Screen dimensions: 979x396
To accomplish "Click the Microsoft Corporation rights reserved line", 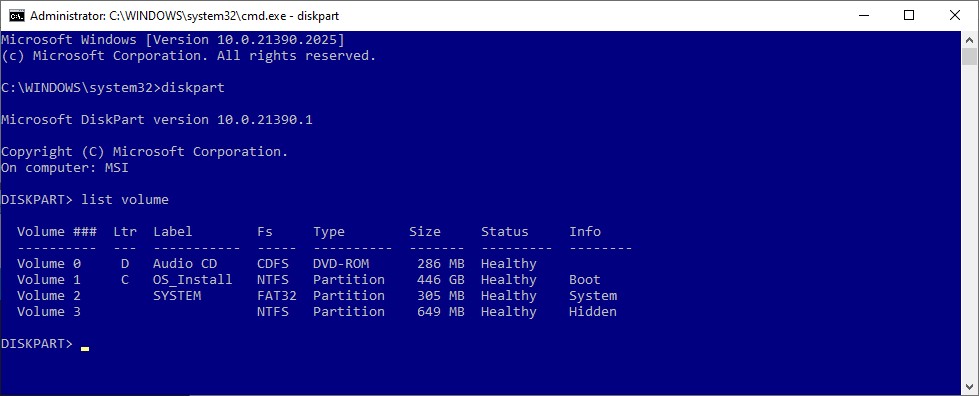I will click(189, 56).
